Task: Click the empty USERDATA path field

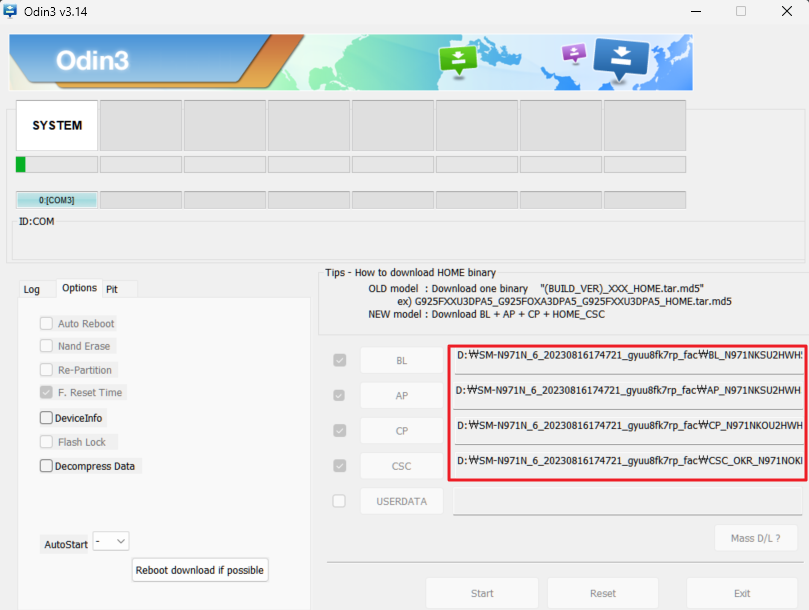Action: coord(628,501)
